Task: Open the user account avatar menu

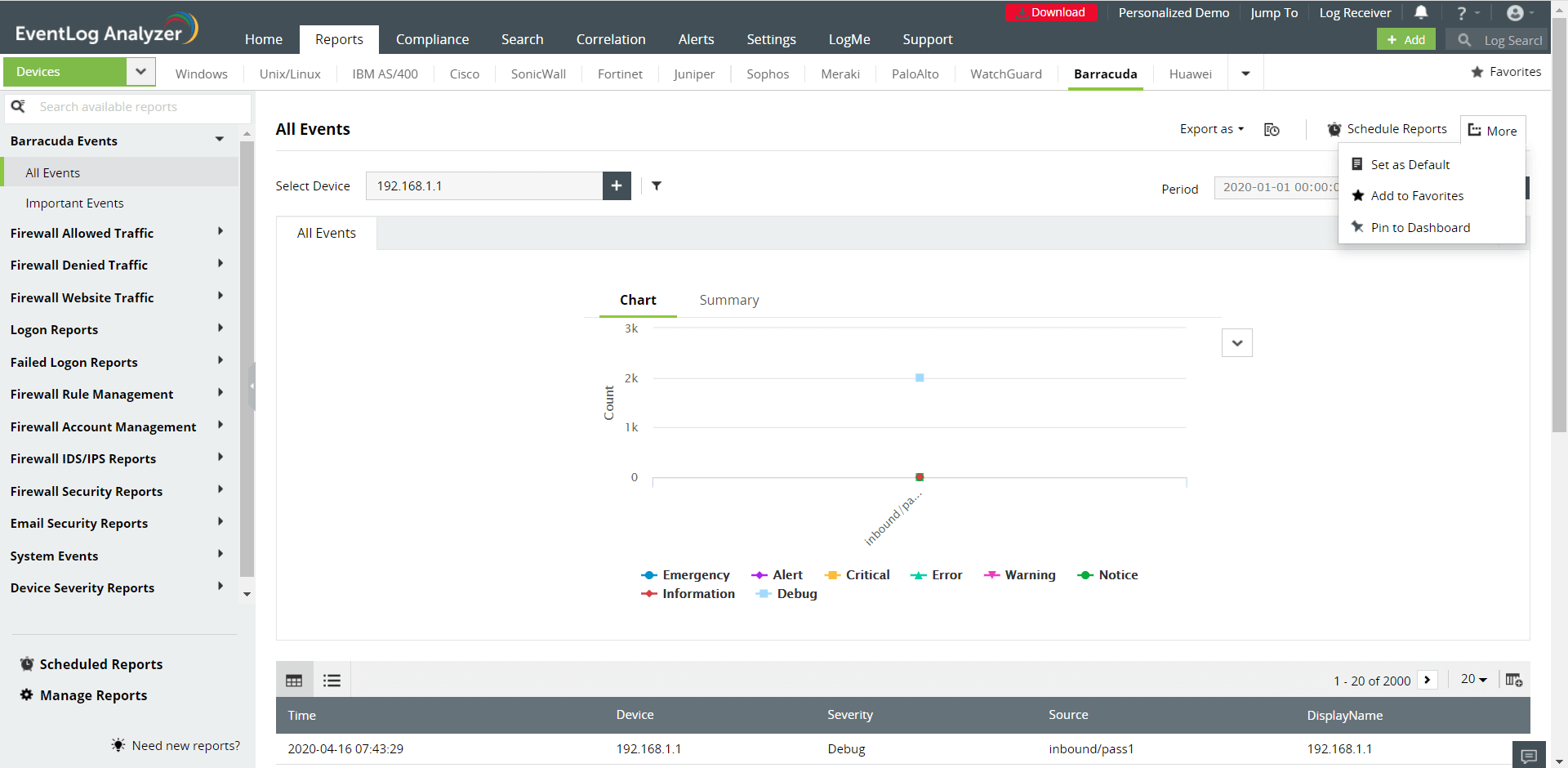Action: point(1520,13)
